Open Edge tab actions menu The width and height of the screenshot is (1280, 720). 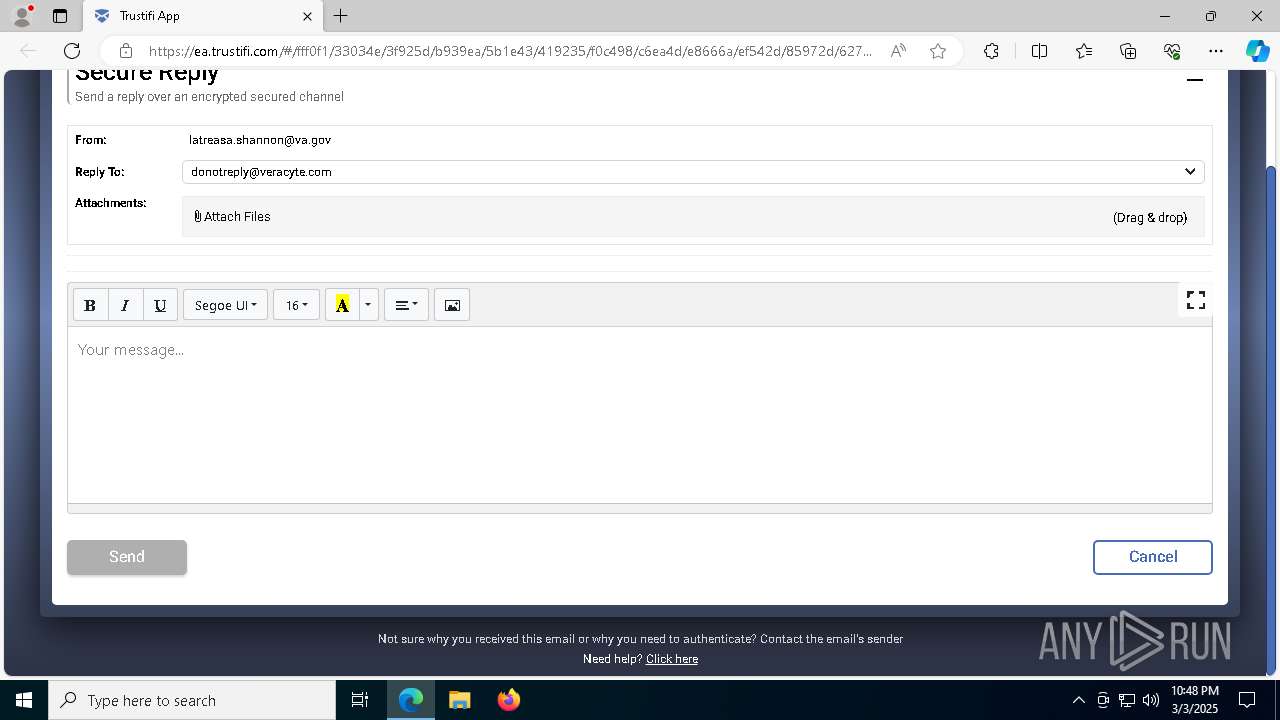(x=60, y=16)
